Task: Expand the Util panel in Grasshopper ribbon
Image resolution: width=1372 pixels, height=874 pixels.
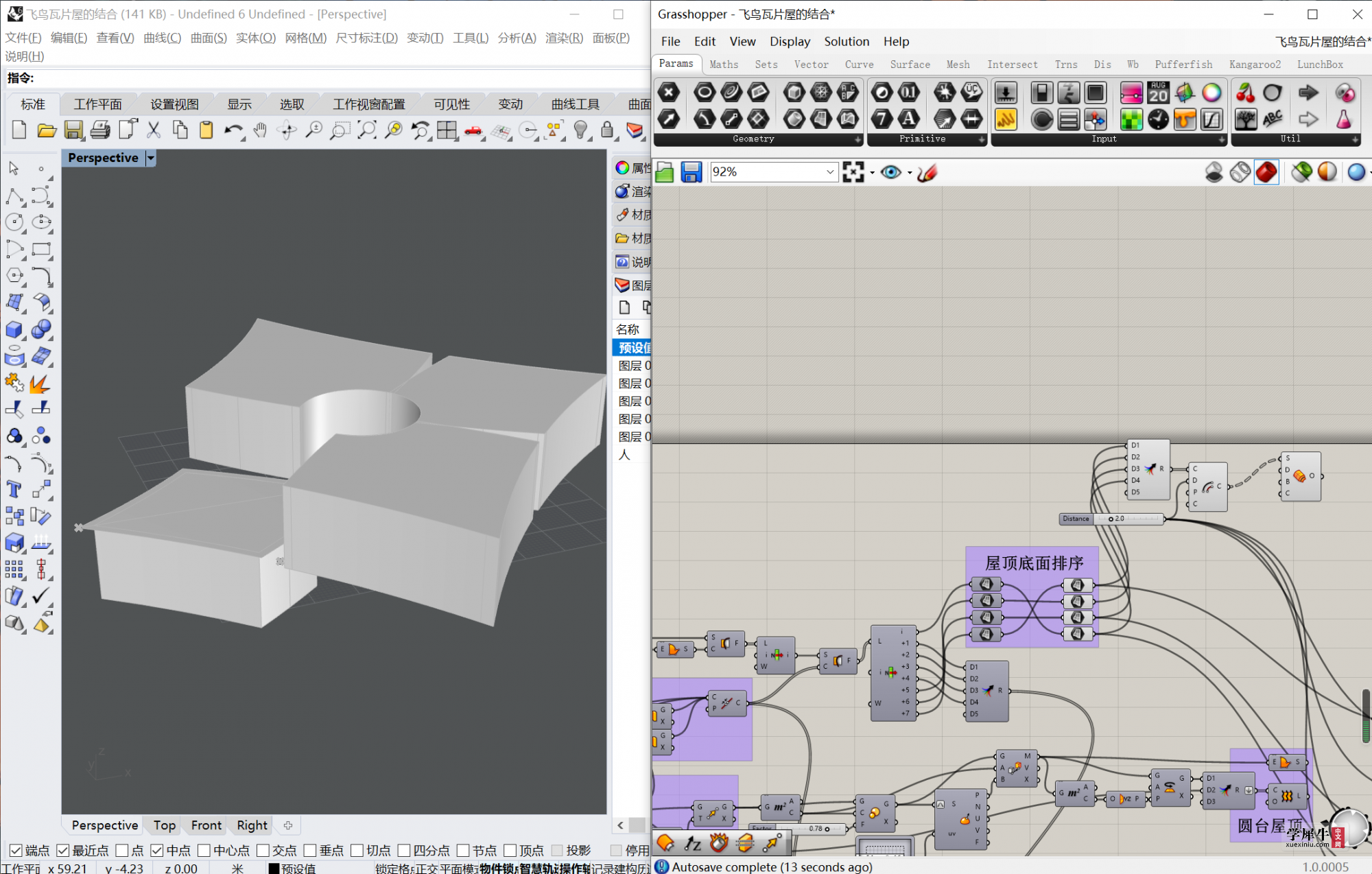Action: [1355, 140]
